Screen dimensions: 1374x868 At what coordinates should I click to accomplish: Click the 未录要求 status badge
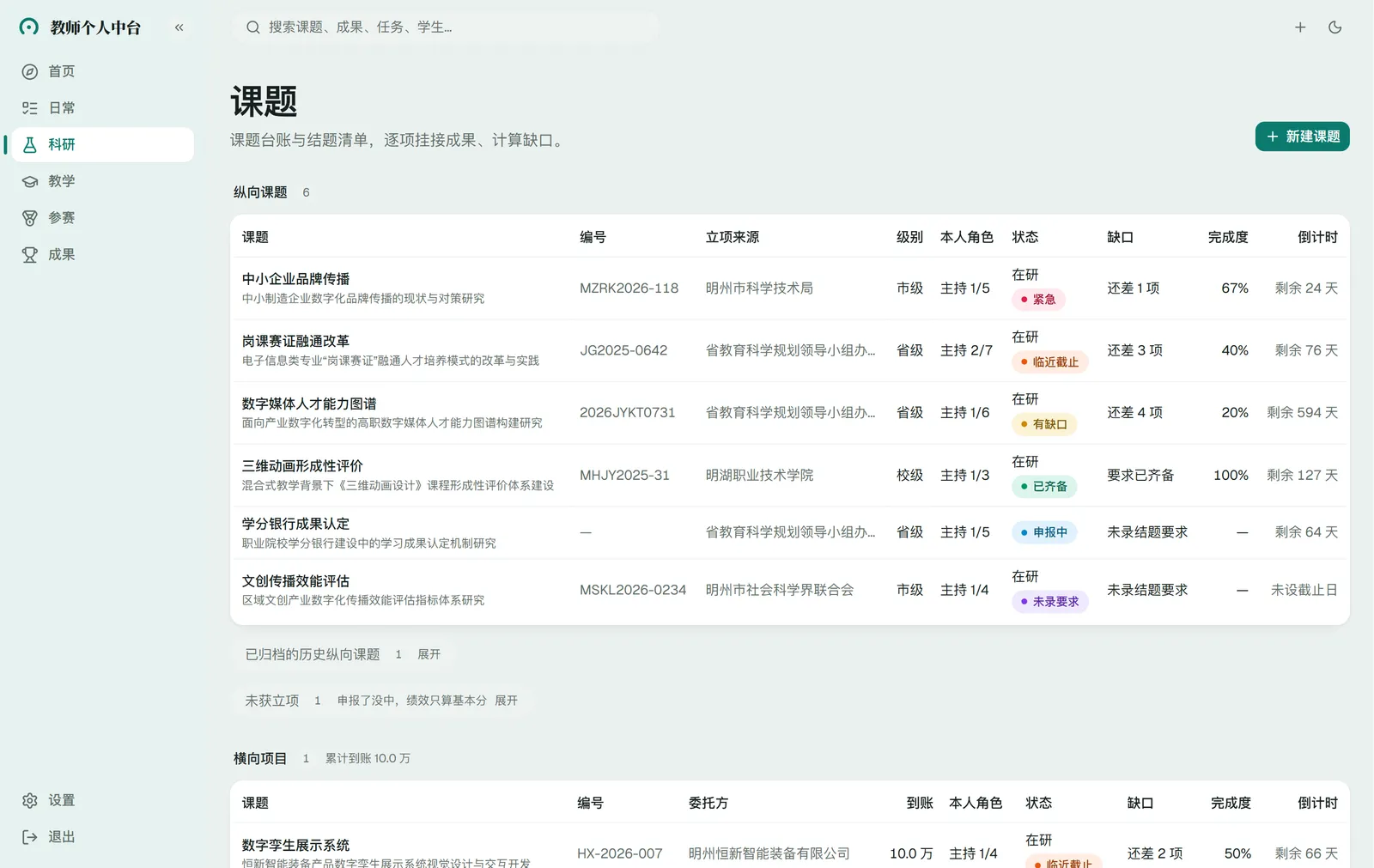[1050, 602]
